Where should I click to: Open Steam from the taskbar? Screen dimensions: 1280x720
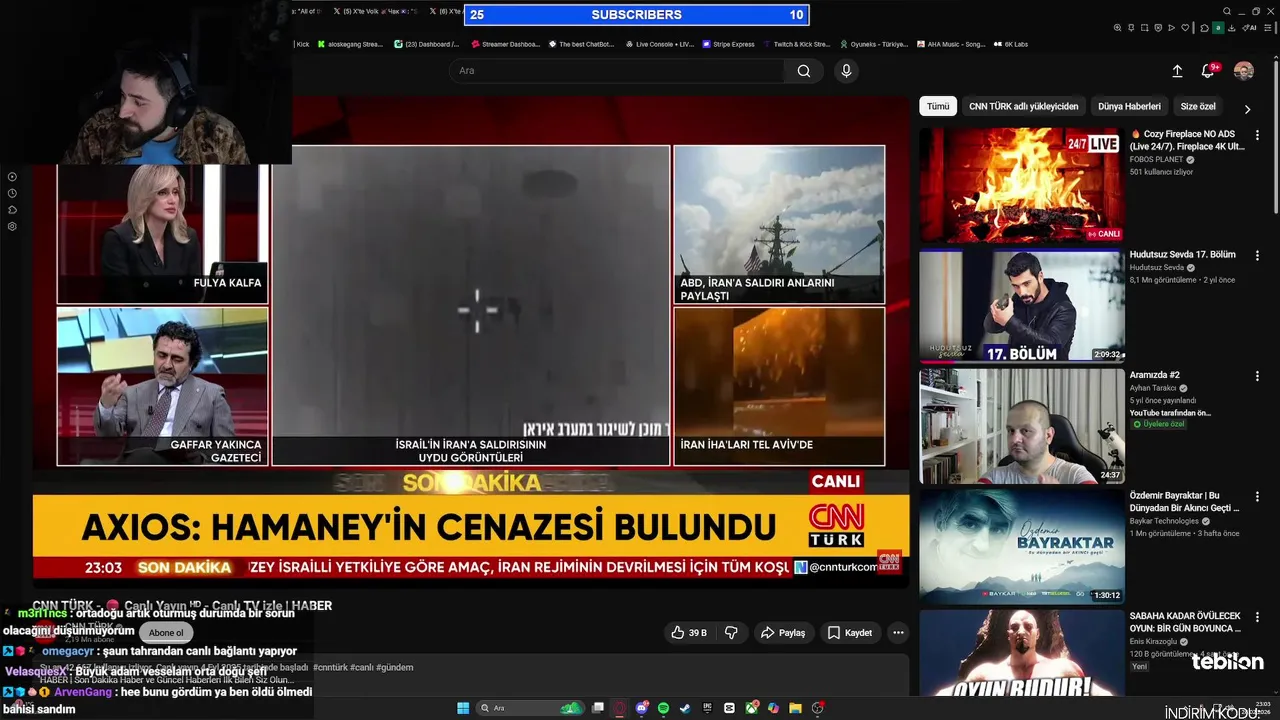pos(685,708)
